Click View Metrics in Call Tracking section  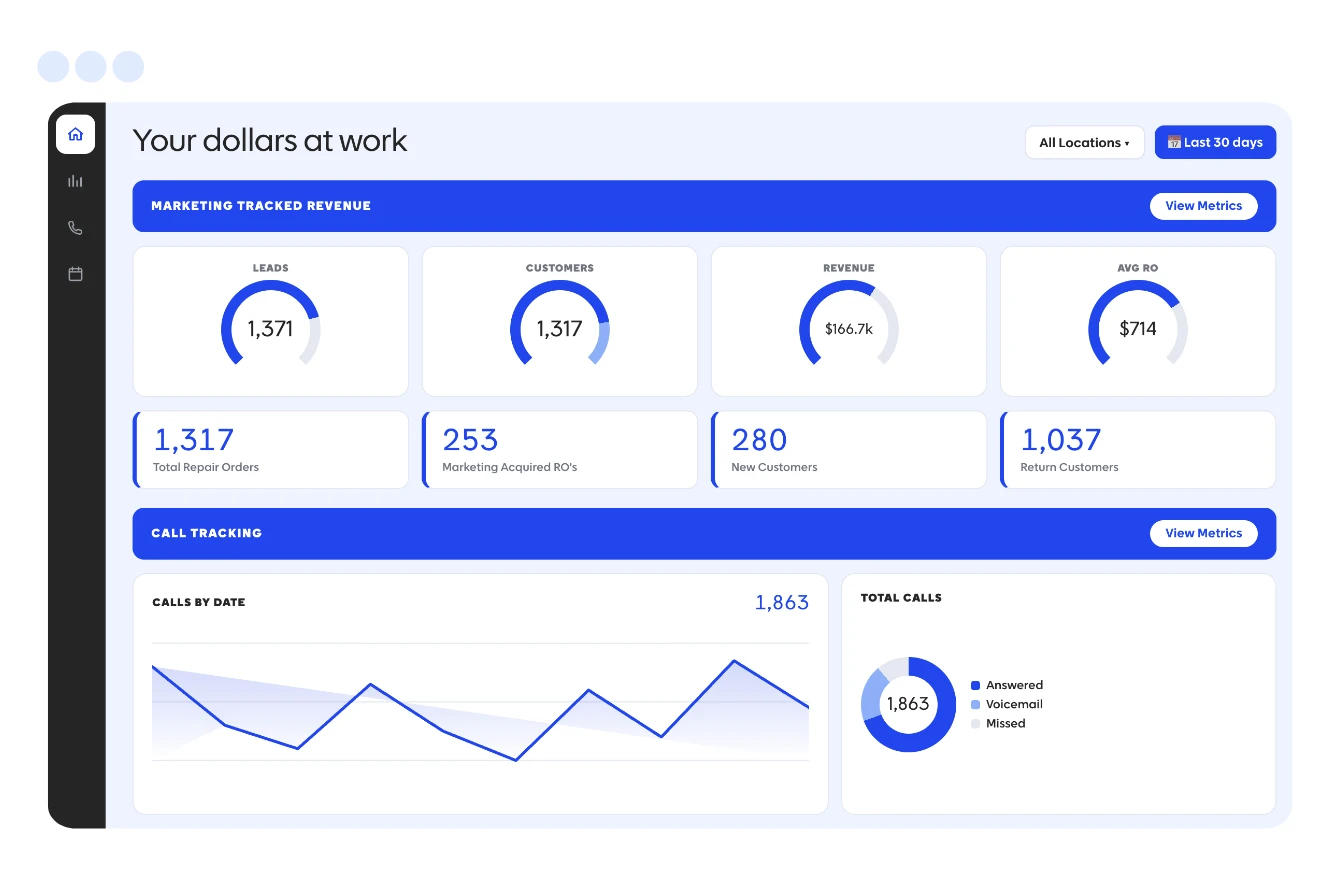1204,533
